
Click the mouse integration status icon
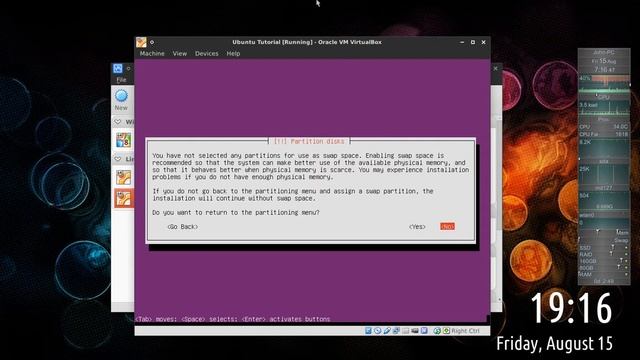click(437, 331)
